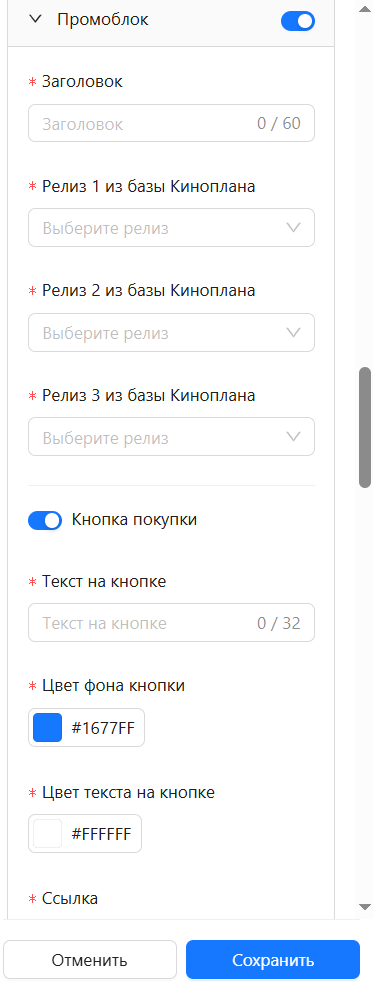Click the blue Сохранить button

(273, 960)
